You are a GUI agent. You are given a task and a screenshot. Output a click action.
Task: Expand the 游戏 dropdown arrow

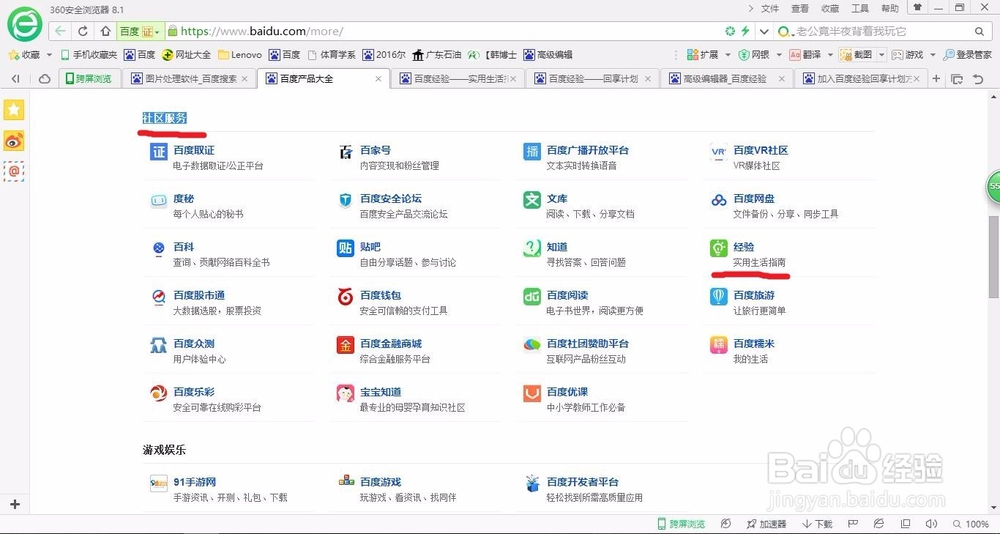pos(932,55)
